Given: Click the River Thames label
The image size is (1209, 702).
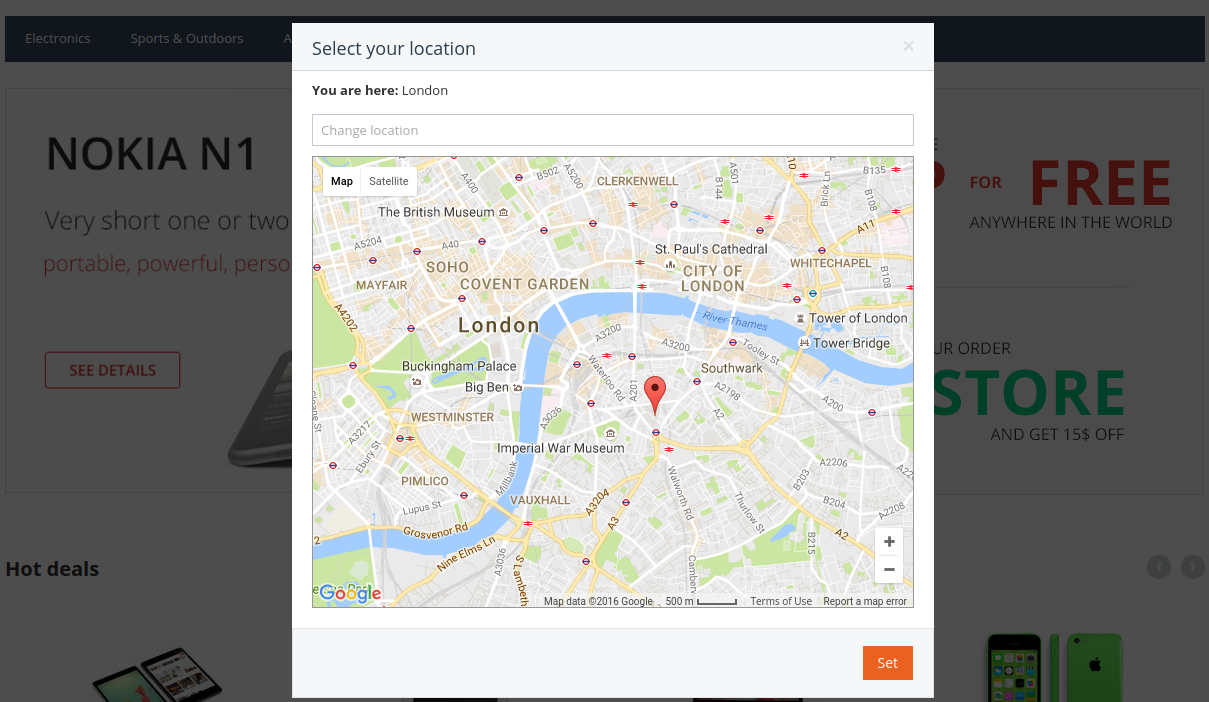Looking at the screenshot, I should 735,319.
